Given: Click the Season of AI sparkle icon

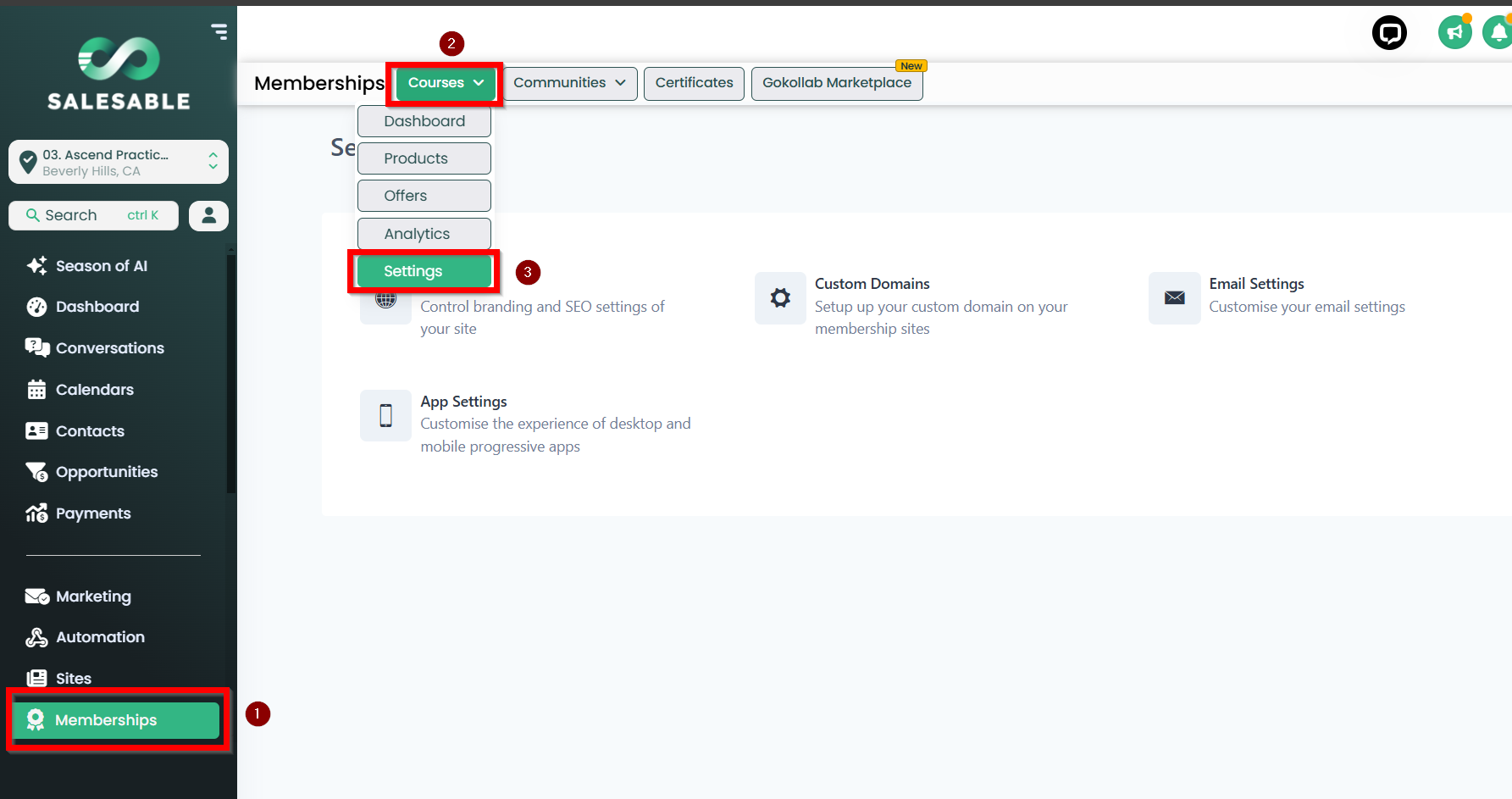Looking at the screenshot, I should pos(36,266).
